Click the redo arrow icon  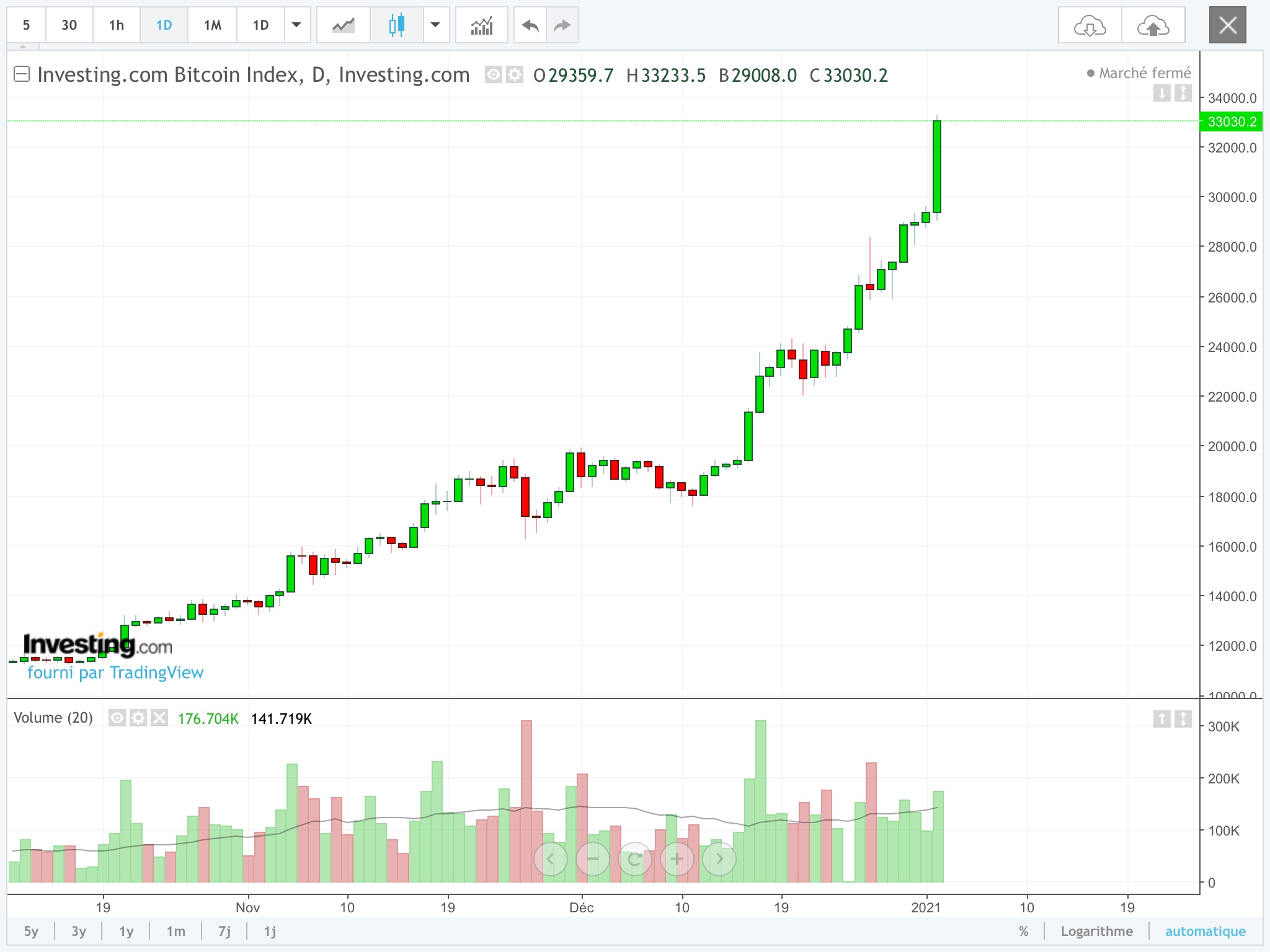562,25
